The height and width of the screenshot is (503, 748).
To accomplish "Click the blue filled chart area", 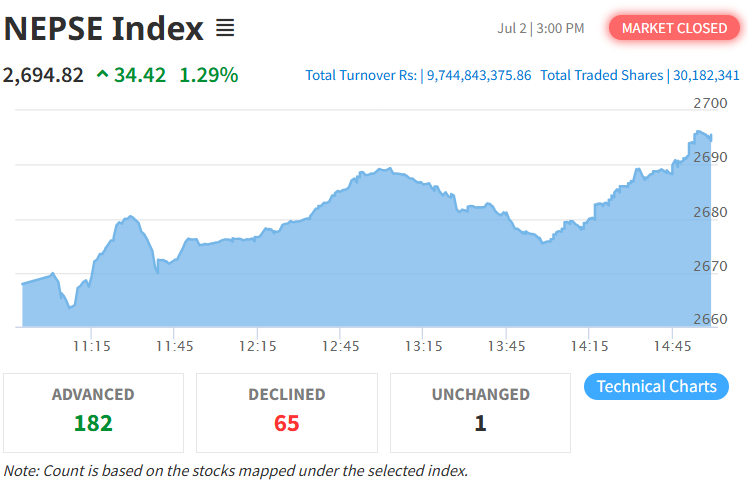I will (366, 267).
